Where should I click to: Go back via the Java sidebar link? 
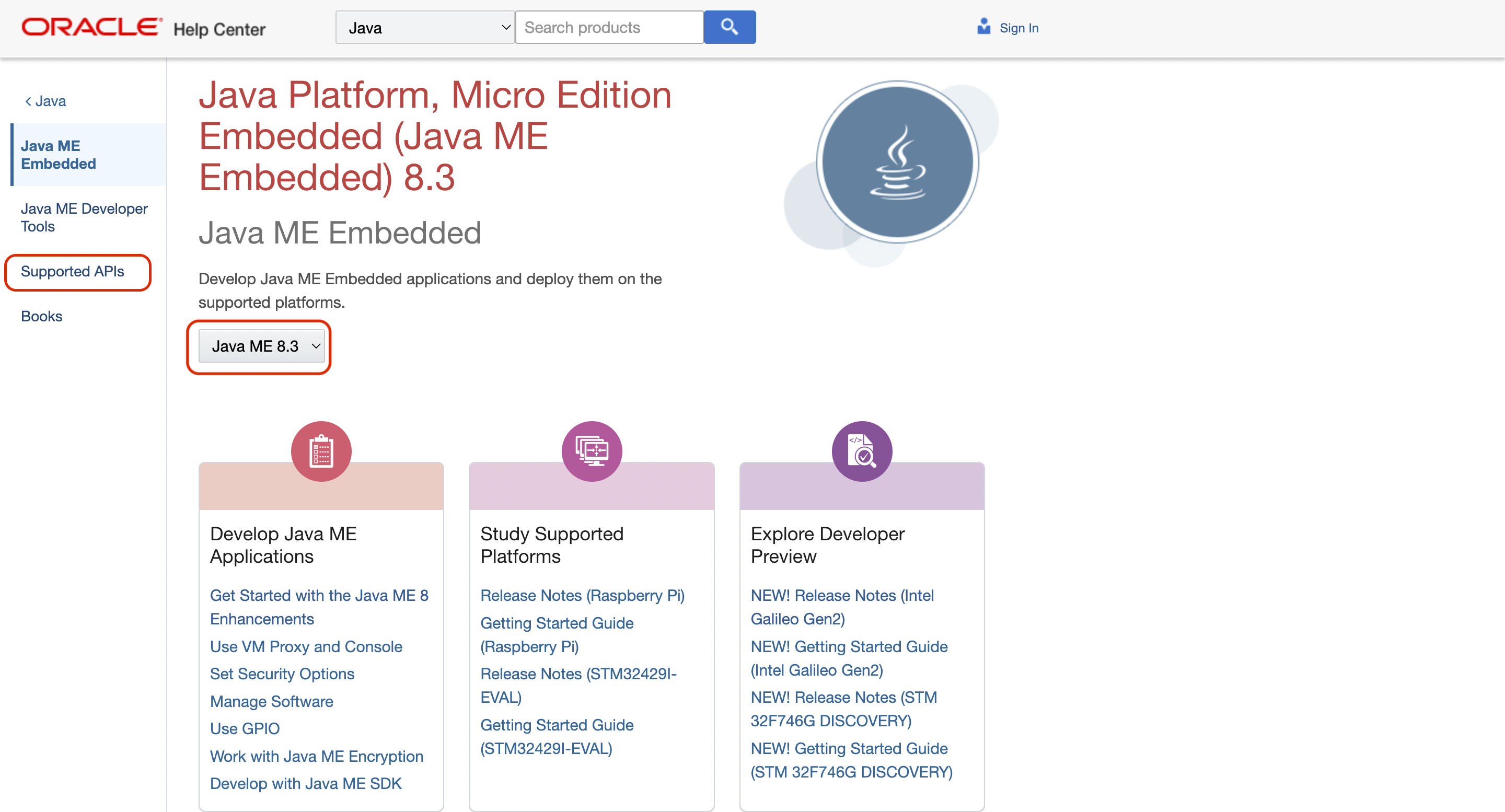click(x=45, y=101)
